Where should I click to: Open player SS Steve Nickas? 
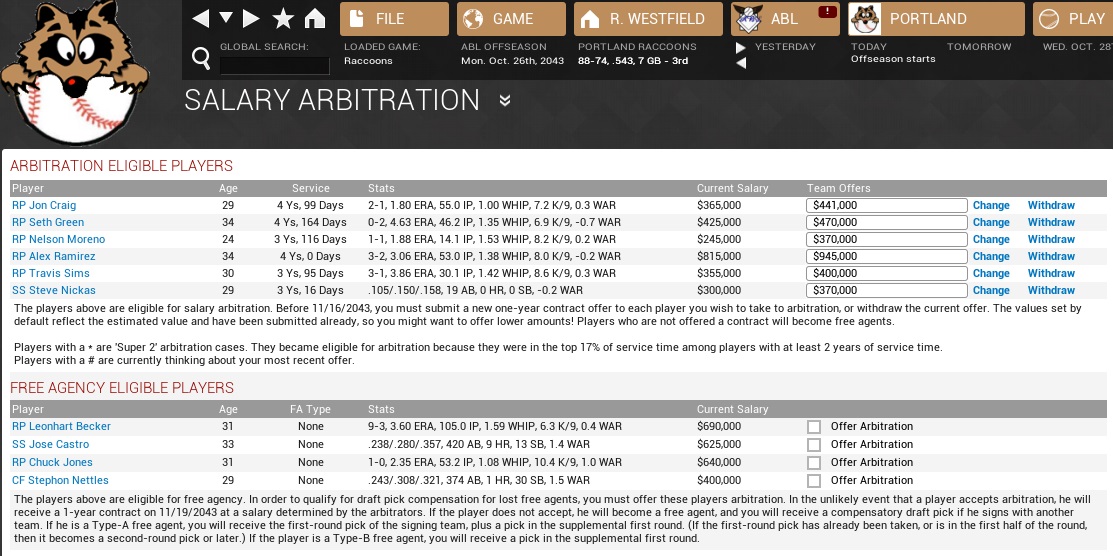53,290
